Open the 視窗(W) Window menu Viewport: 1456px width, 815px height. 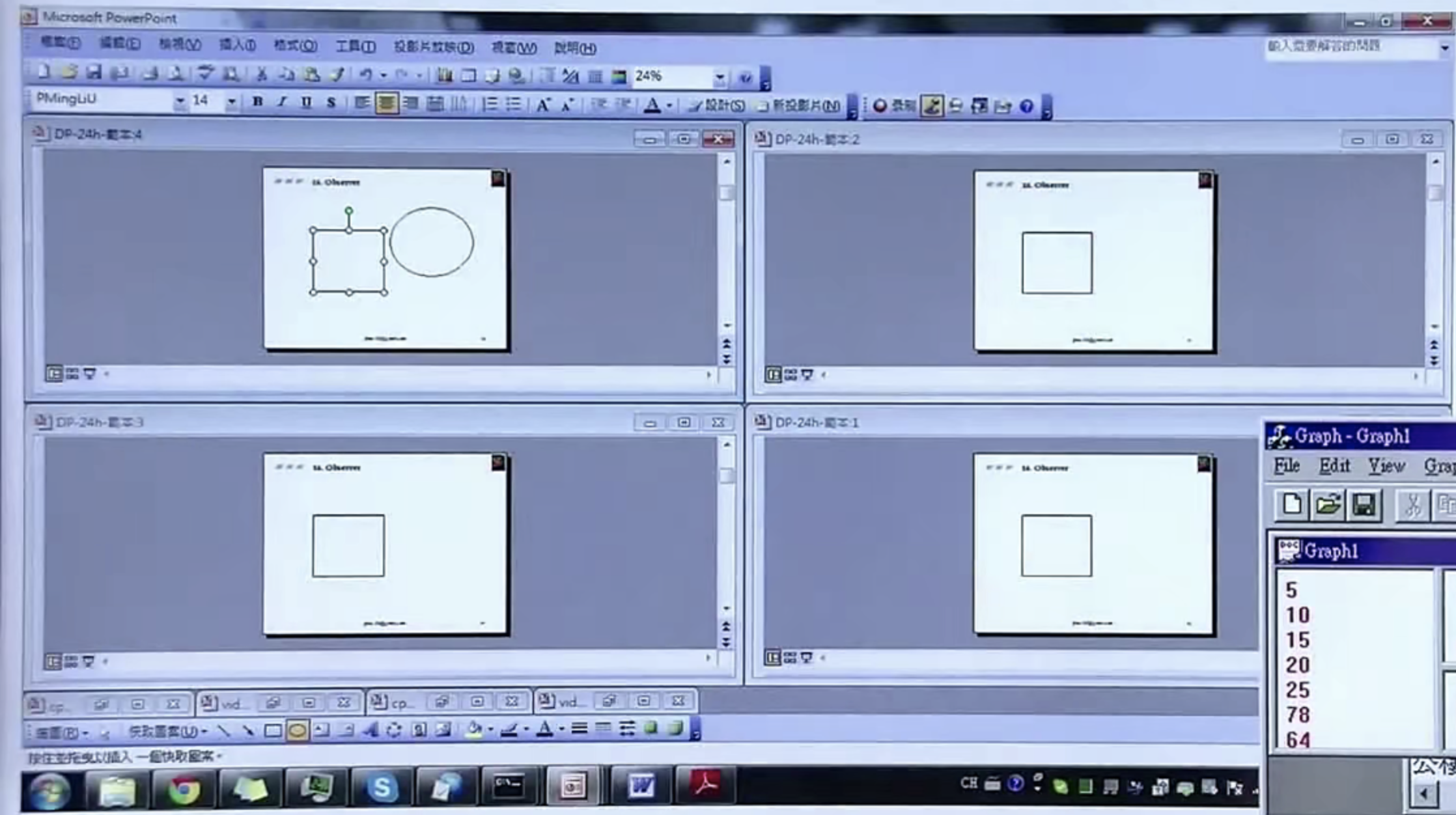[514, 48]
